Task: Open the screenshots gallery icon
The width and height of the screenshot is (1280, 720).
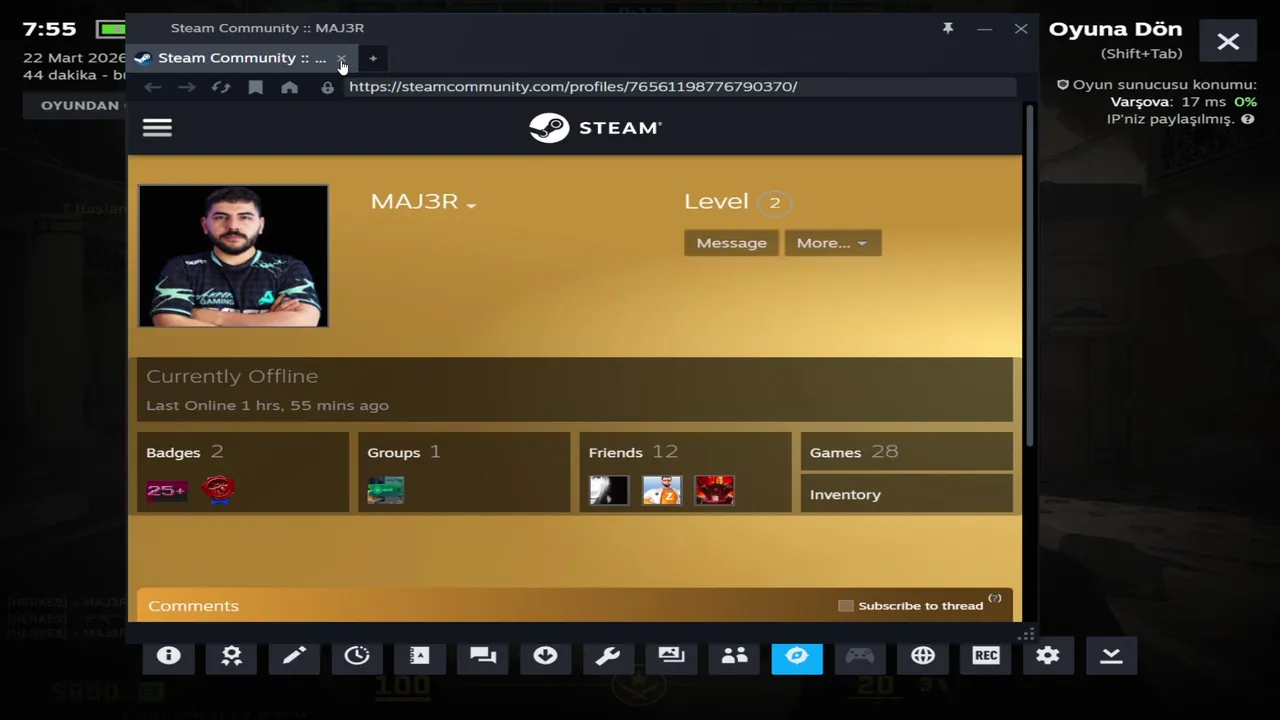Action: click(x=671, y=655)
